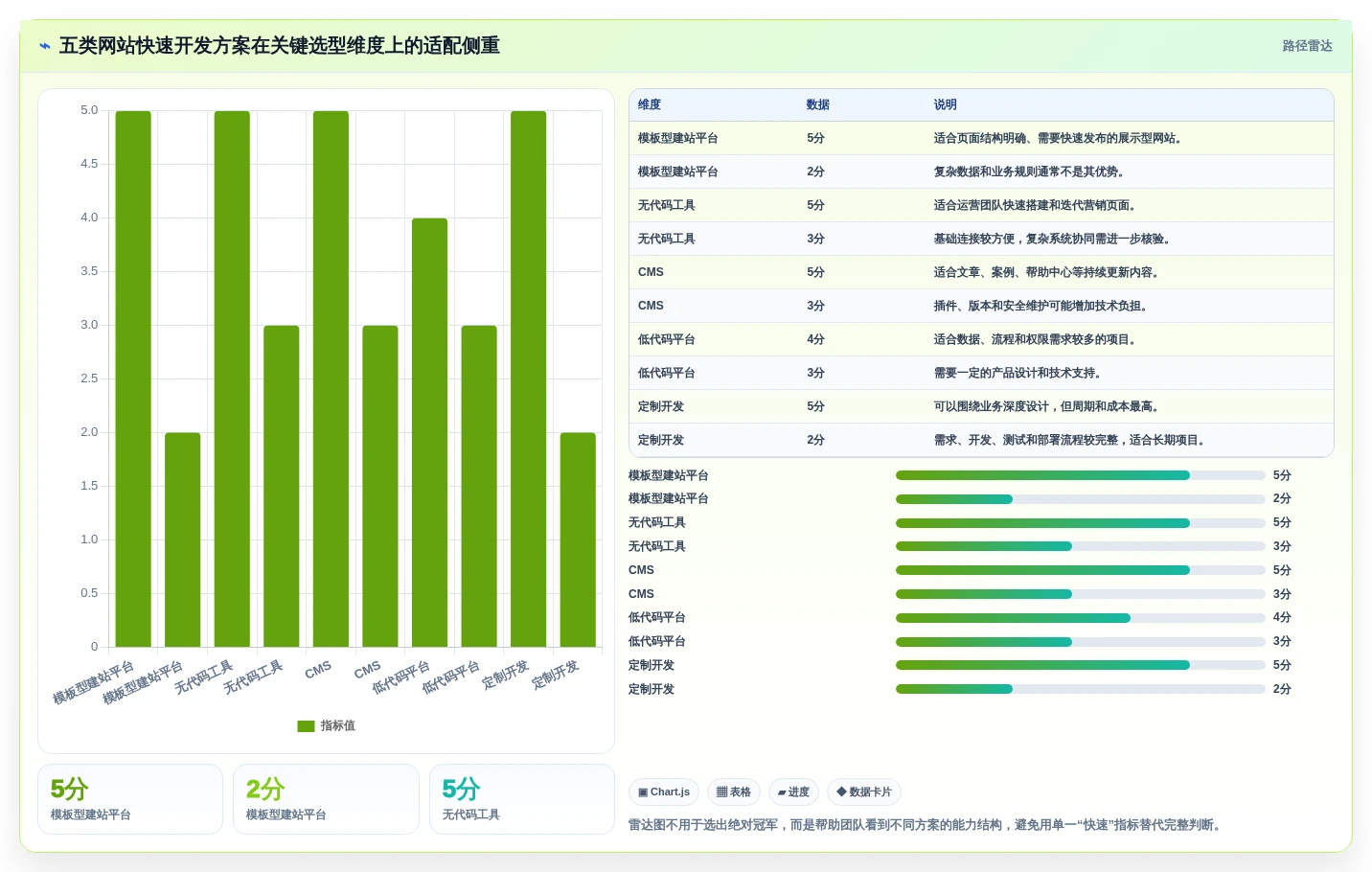
Task: Click the 表格 tag
Action: point(734,792)
